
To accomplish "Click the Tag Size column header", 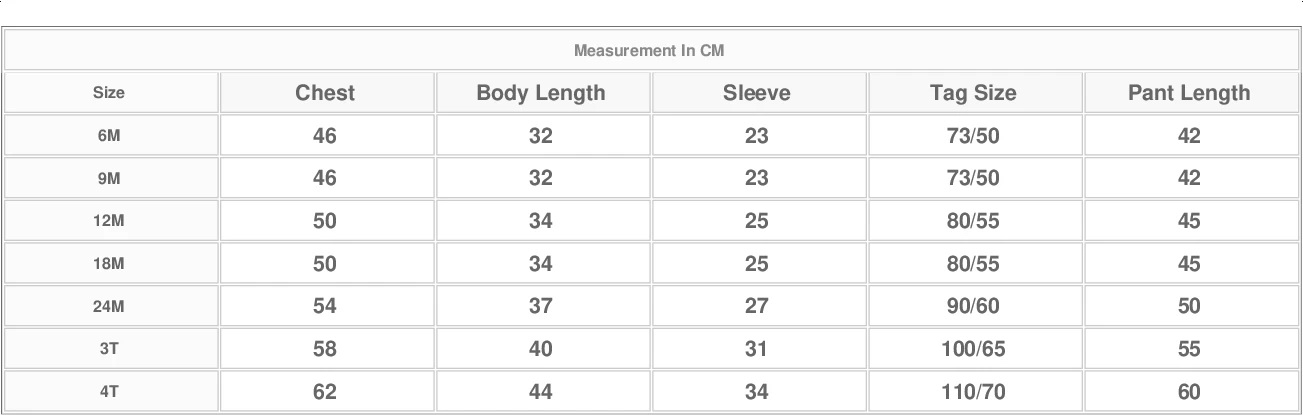I will 973,93.
